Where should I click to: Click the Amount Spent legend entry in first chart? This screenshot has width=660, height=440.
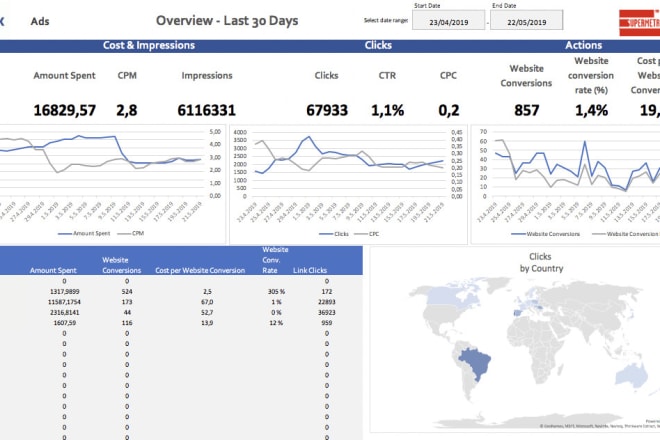(84, 233)
